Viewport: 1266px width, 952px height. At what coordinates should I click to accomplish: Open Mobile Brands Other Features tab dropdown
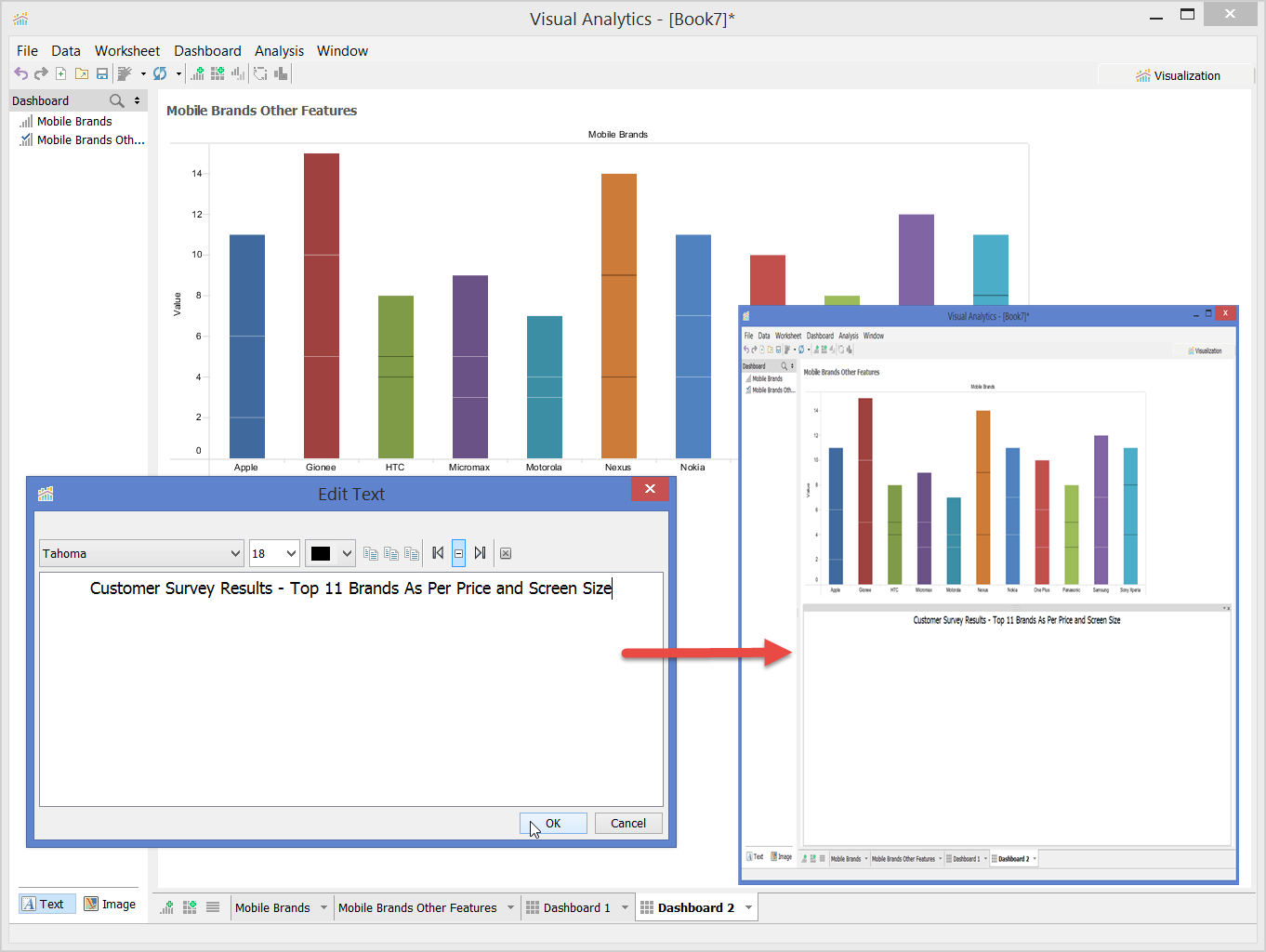[510, 907]
